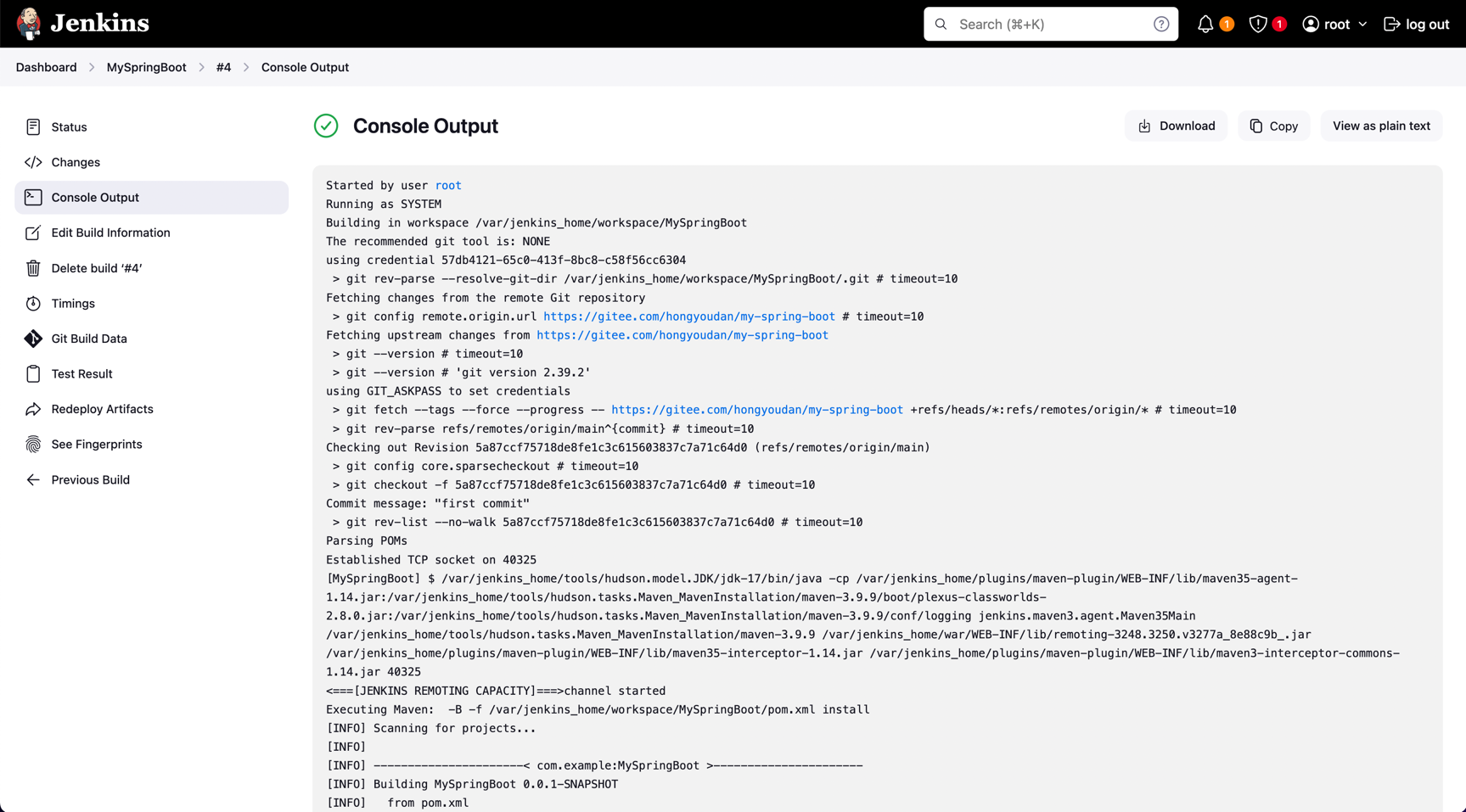Image resolution: width=1466 pixels, height=812 pixels.
Task: Focus the Jenkins search field
Action: click(1049, 25)
